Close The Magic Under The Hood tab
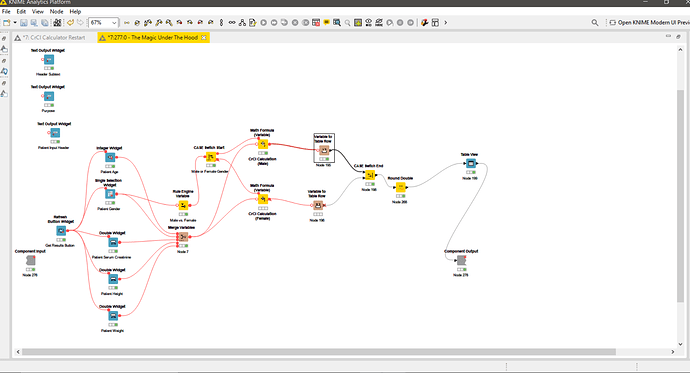 pyautogui.click(x=204, y=38)
